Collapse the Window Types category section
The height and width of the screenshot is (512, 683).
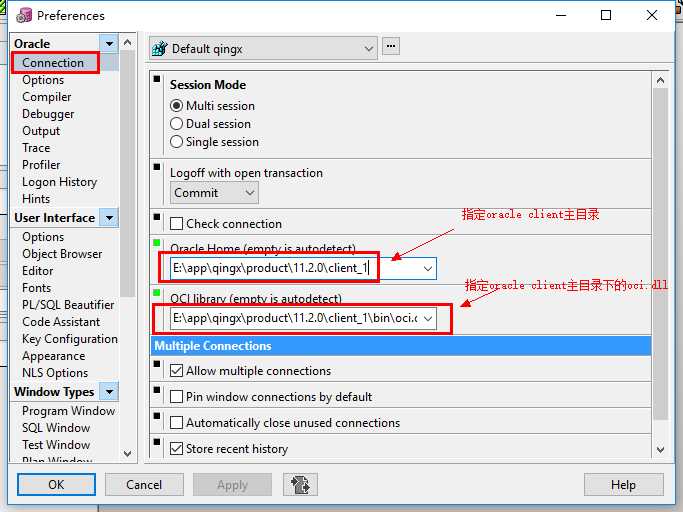109,392
